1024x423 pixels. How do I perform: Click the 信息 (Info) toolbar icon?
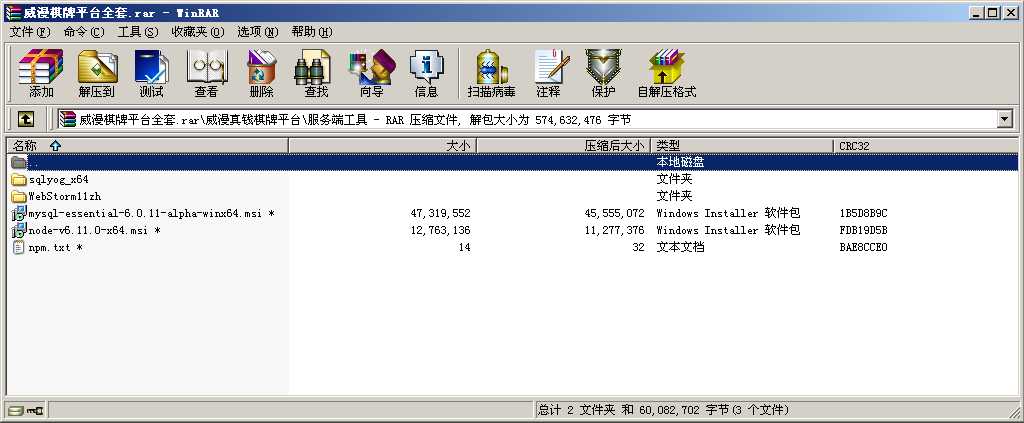[x=426, y=73]
